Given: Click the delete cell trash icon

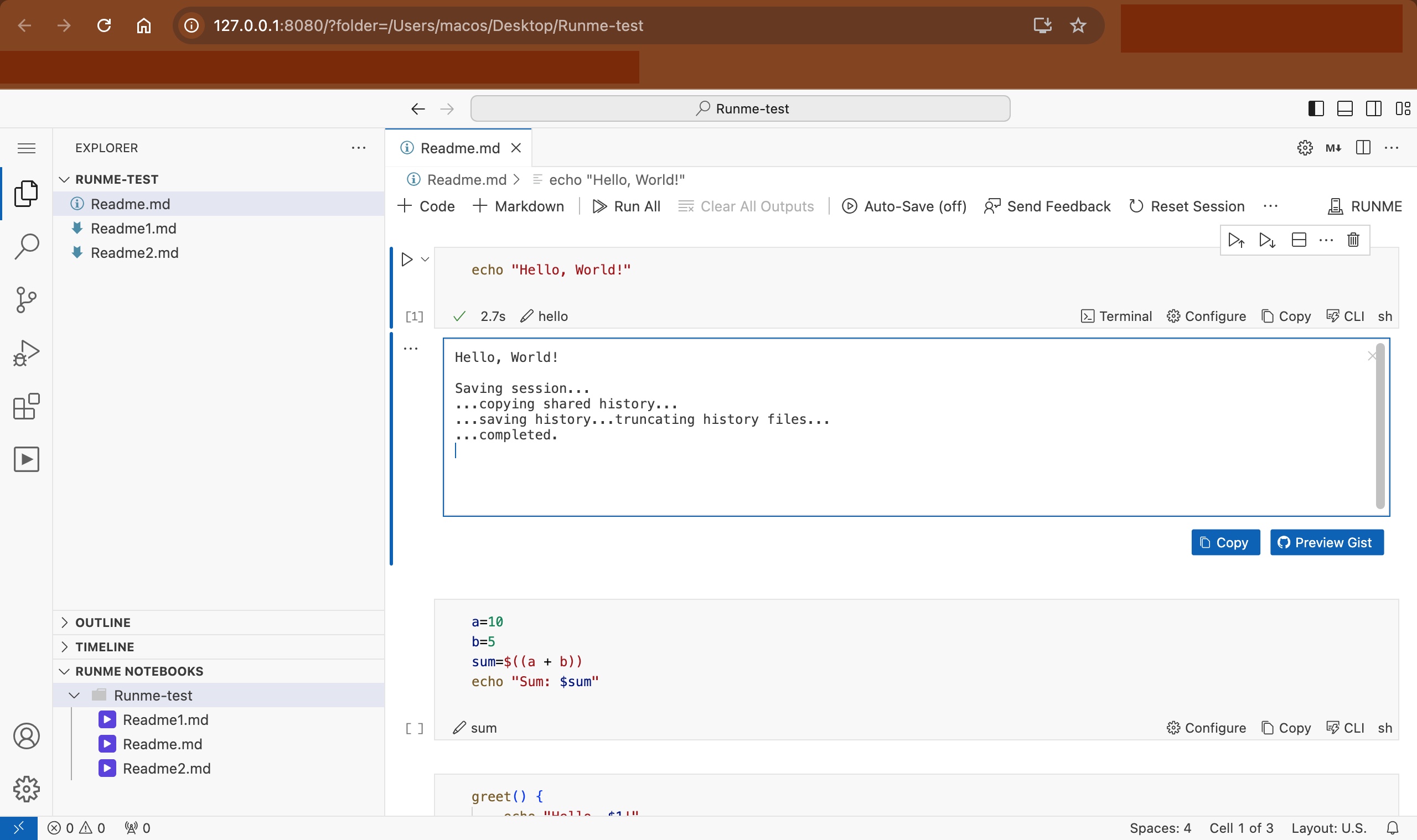Looking at the screenshot, I should click(1353, 240).
